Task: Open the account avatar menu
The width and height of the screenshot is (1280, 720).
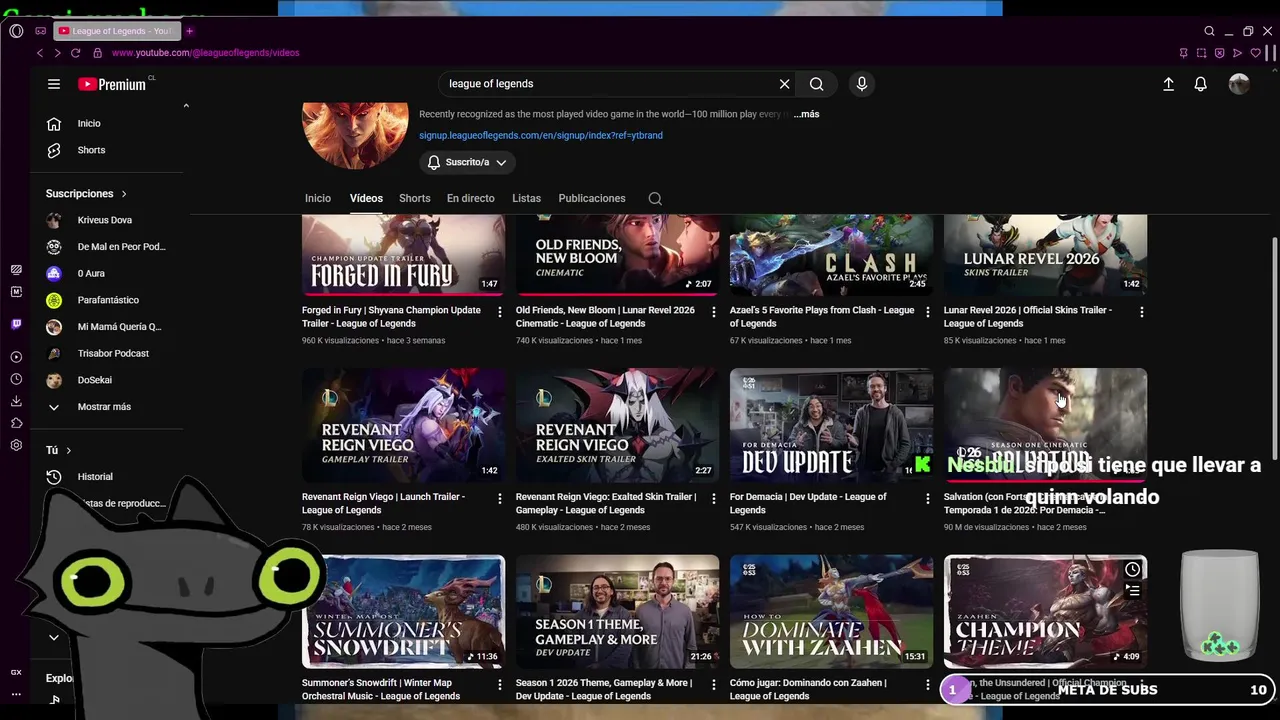Action: tap(1239, 84)
